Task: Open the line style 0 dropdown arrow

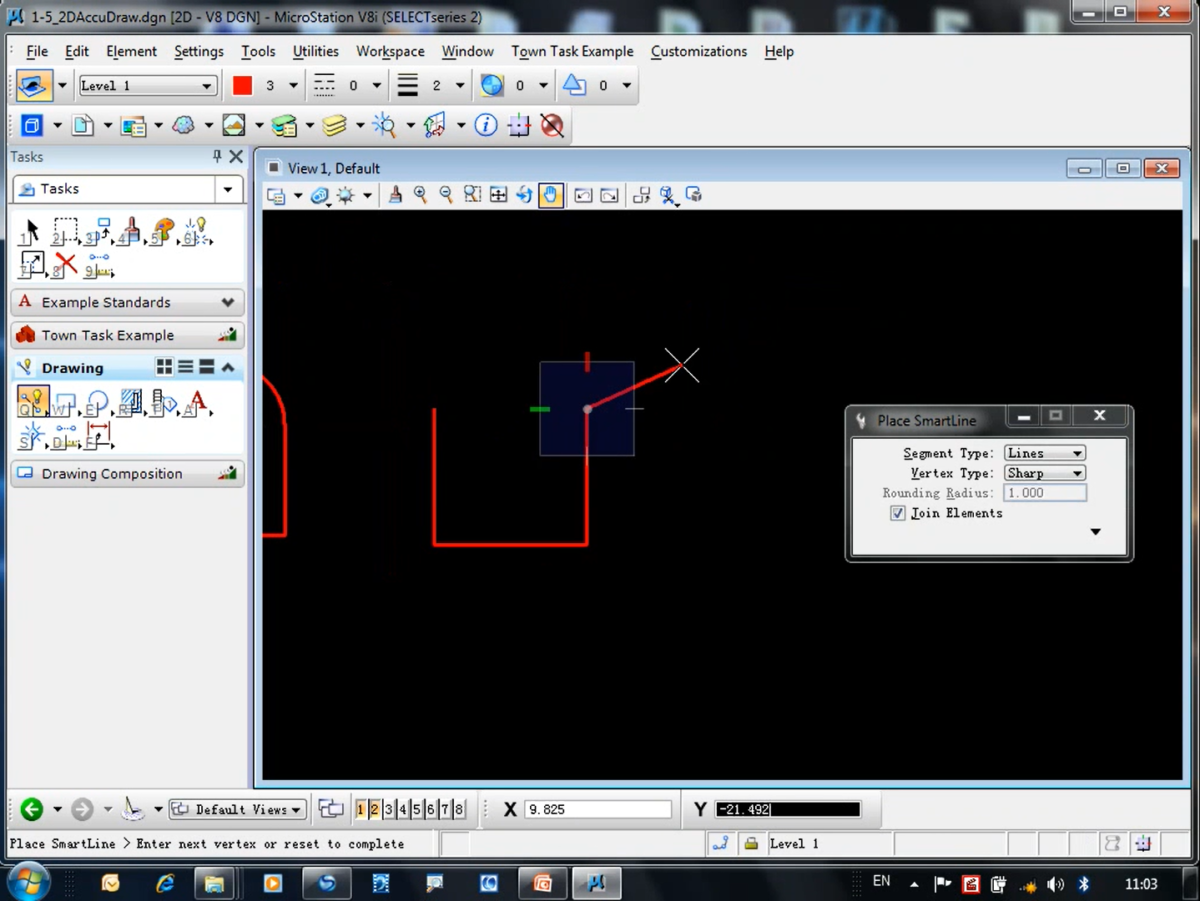Action: pos(377,86)
